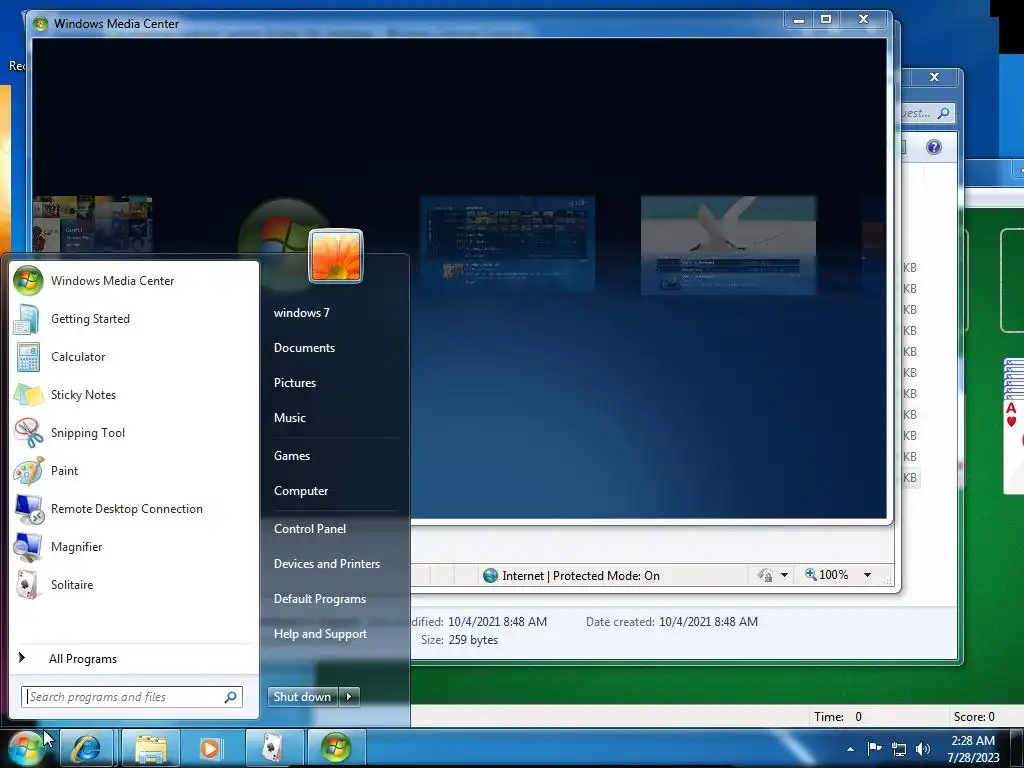
Task: Switch to Solitaire taskbar button
Action: coord(274,748)
